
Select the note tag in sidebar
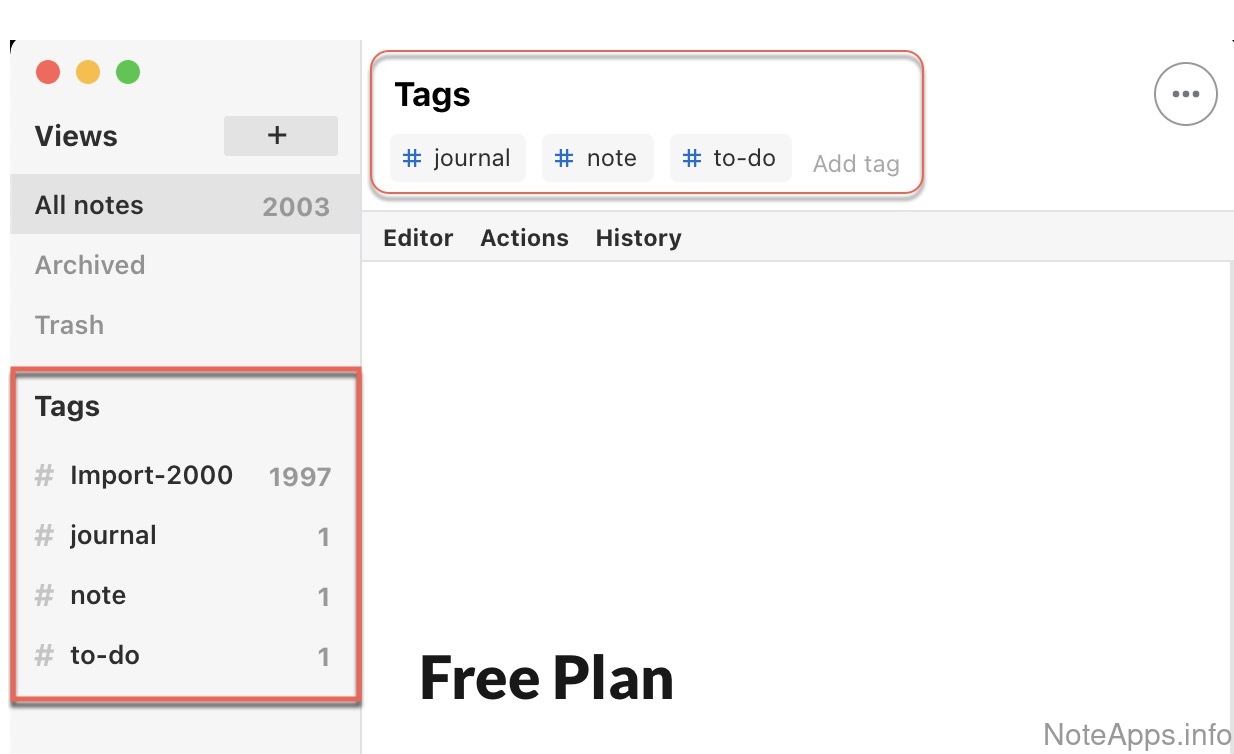98,595
